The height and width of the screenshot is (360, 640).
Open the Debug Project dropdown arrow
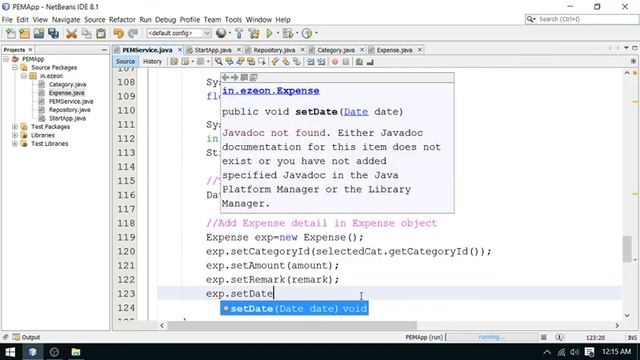(297, 33)
